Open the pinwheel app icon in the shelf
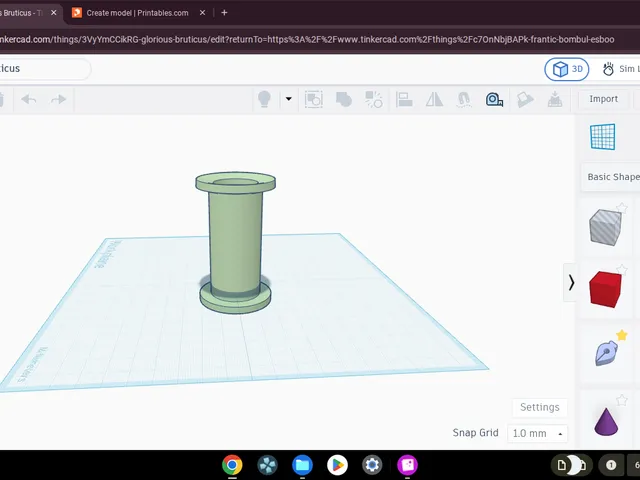Screen dimensions: 640x480 point(267,465)
